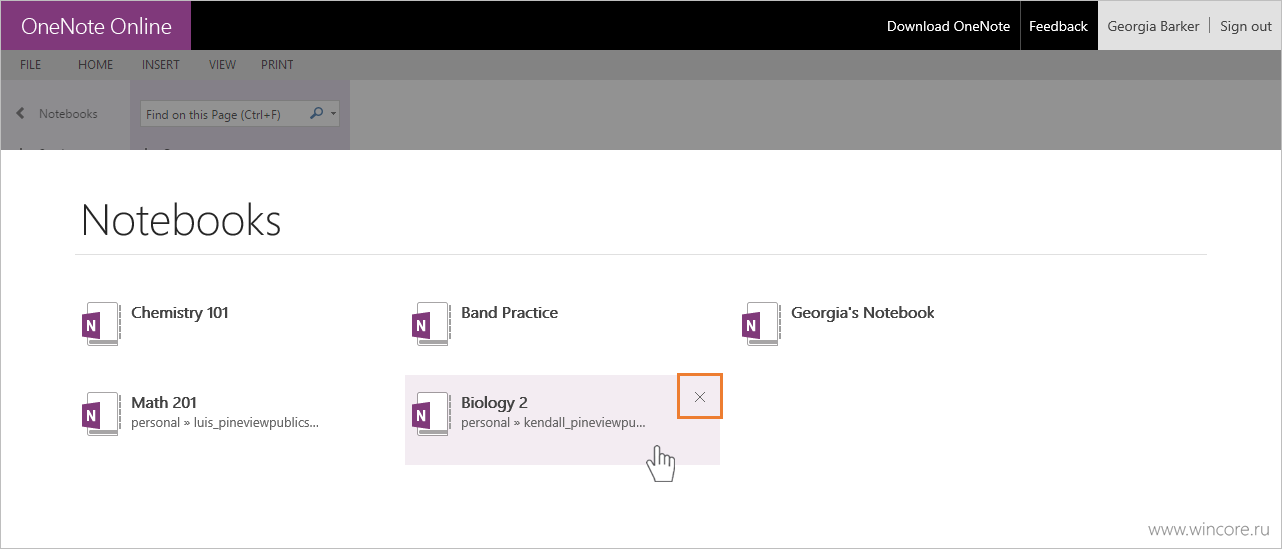1282x549 pixels.
Task: Open the Biology 2 notebook title
Action: click(494, 402)
